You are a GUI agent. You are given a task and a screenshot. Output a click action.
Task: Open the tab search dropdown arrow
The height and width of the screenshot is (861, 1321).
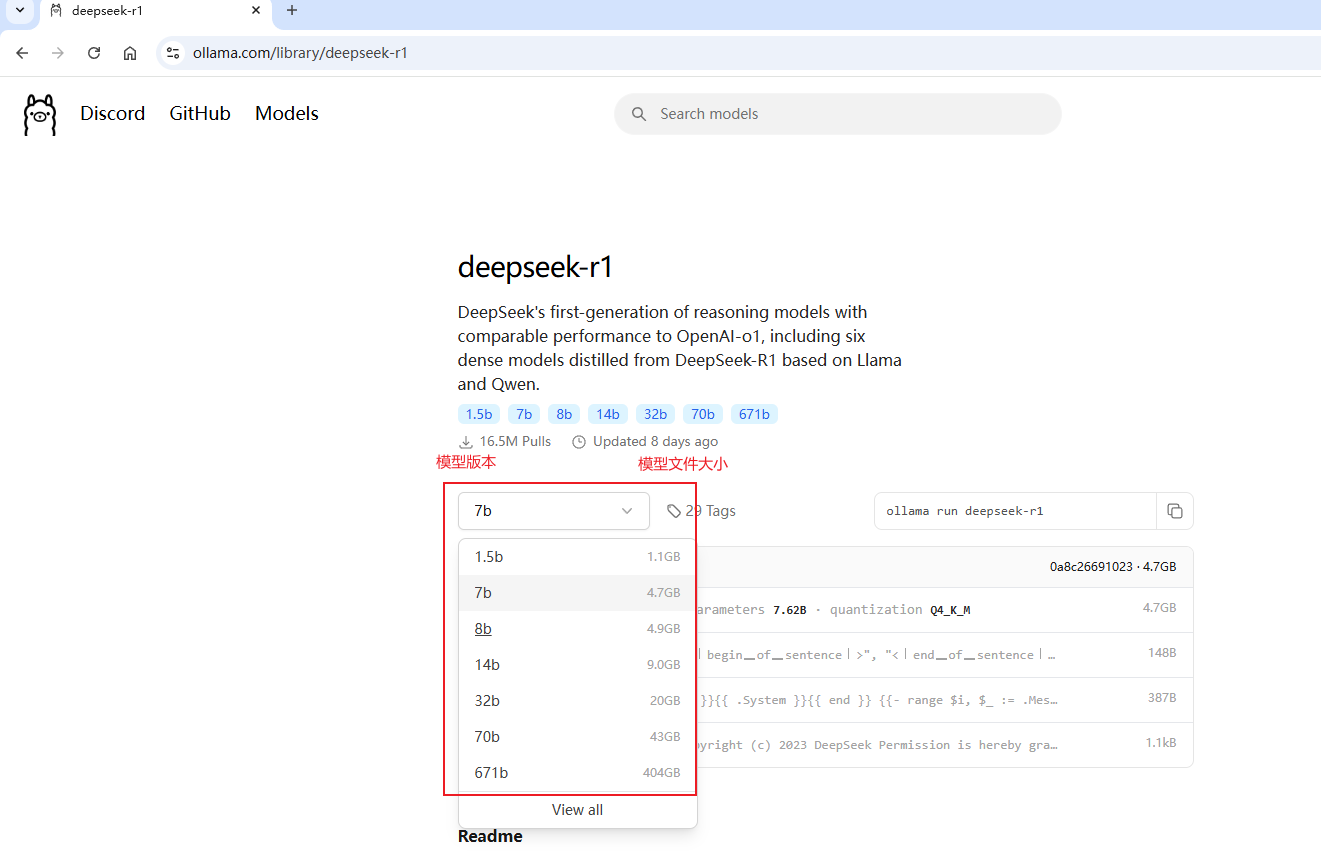point(19,10)
